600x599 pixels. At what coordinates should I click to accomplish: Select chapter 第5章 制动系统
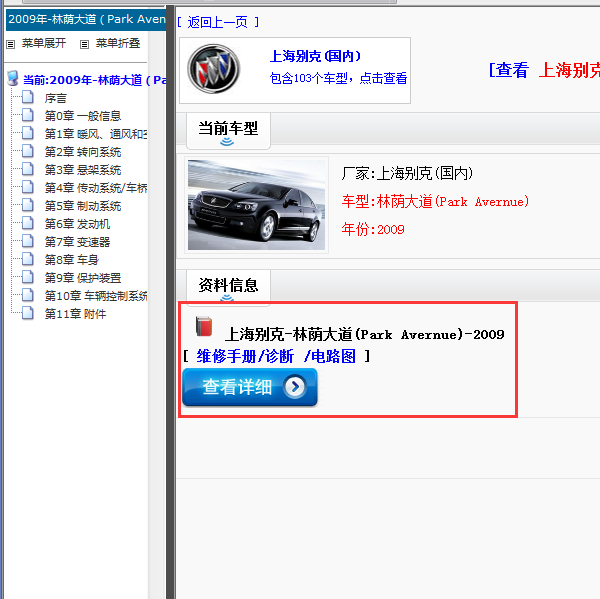coord(83,206)
